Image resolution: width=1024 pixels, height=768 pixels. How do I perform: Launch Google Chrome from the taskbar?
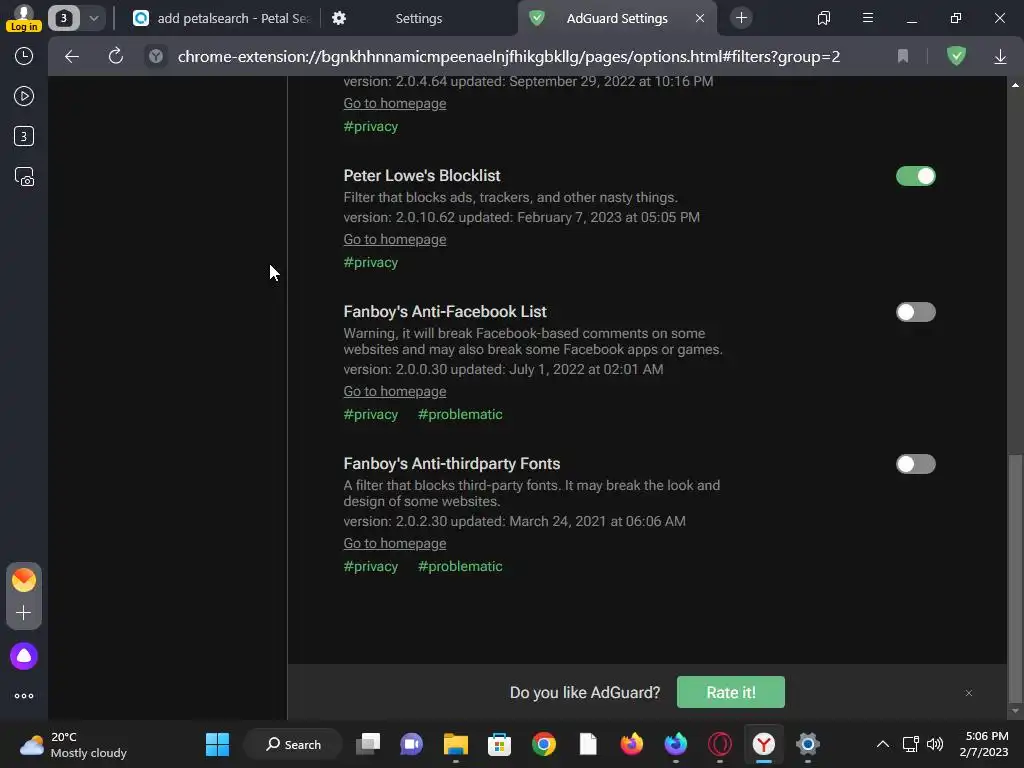point(543,744)
